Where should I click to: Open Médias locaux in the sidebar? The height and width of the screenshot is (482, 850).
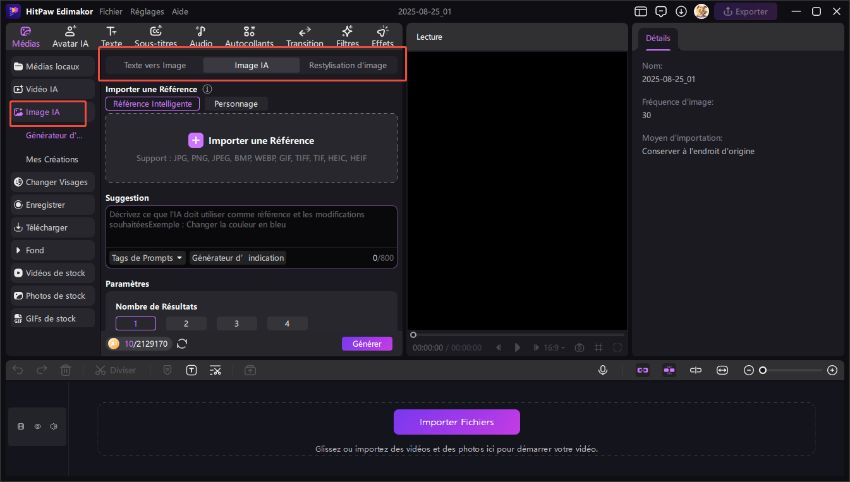(x=53, y=67)
